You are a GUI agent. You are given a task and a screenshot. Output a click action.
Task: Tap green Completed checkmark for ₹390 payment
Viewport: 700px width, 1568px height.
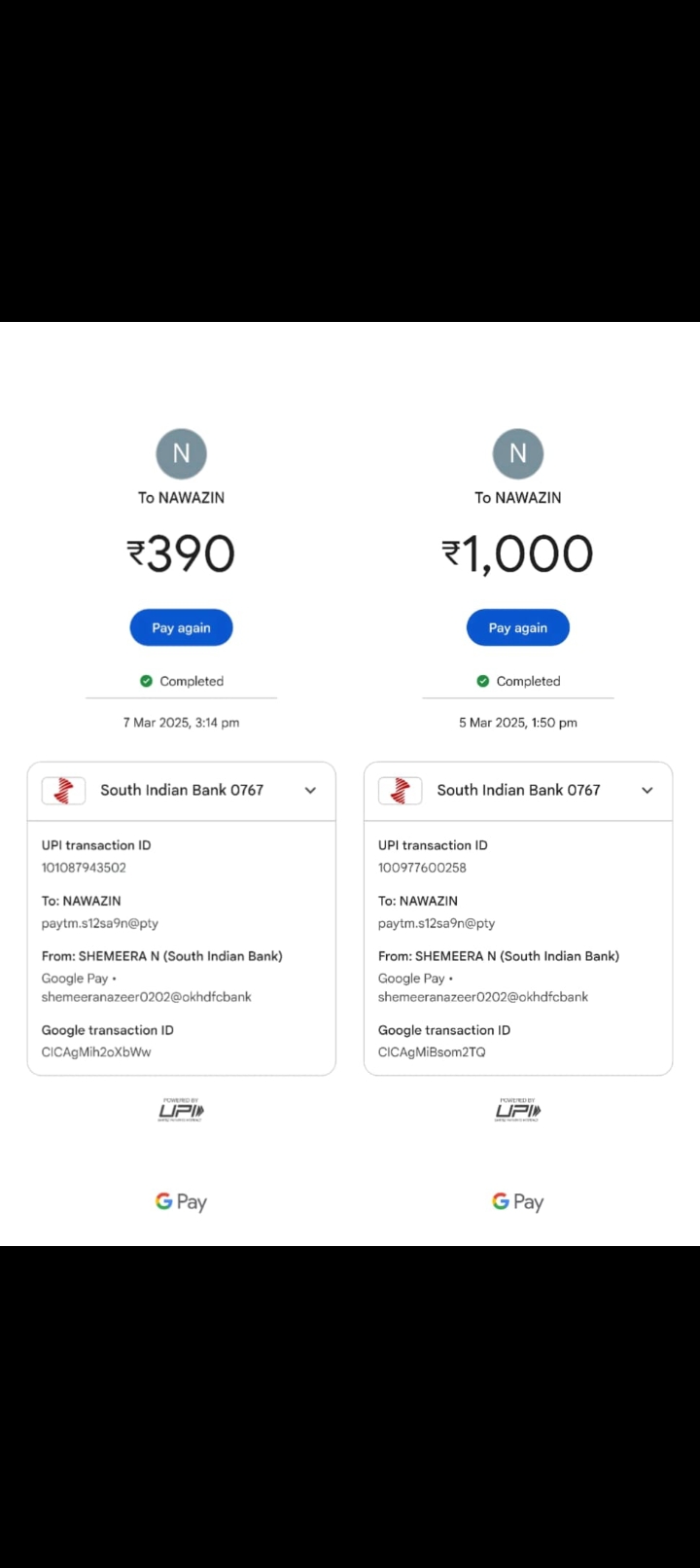point(146,681)
